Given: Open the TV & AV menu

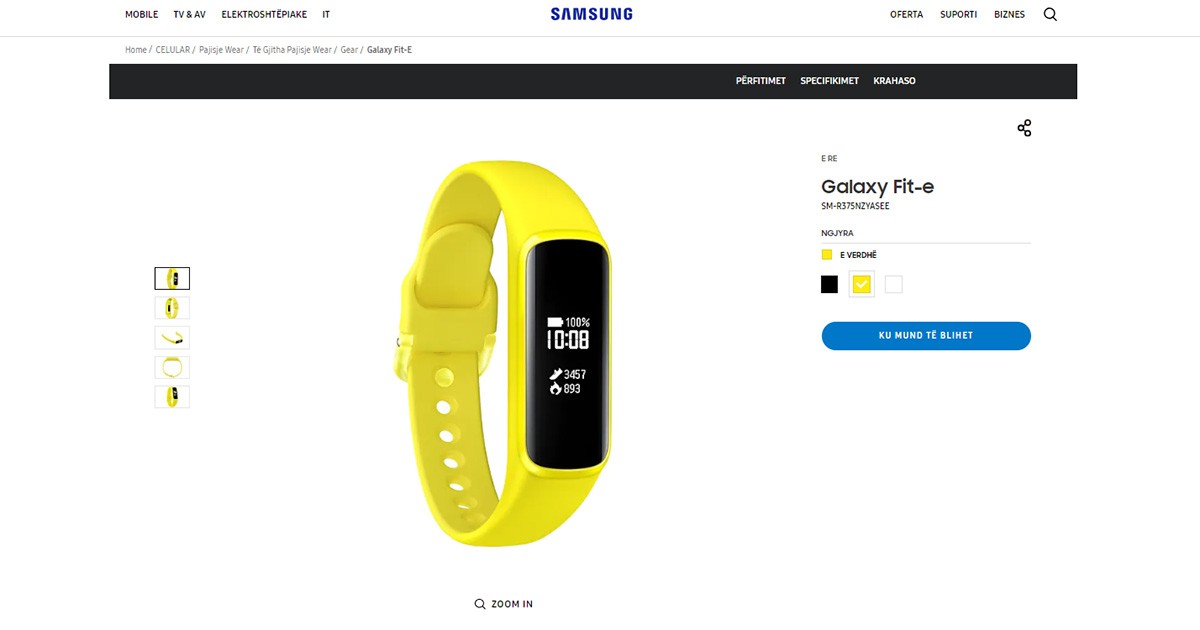Looking at the screenshot, I should coord(190,15).
